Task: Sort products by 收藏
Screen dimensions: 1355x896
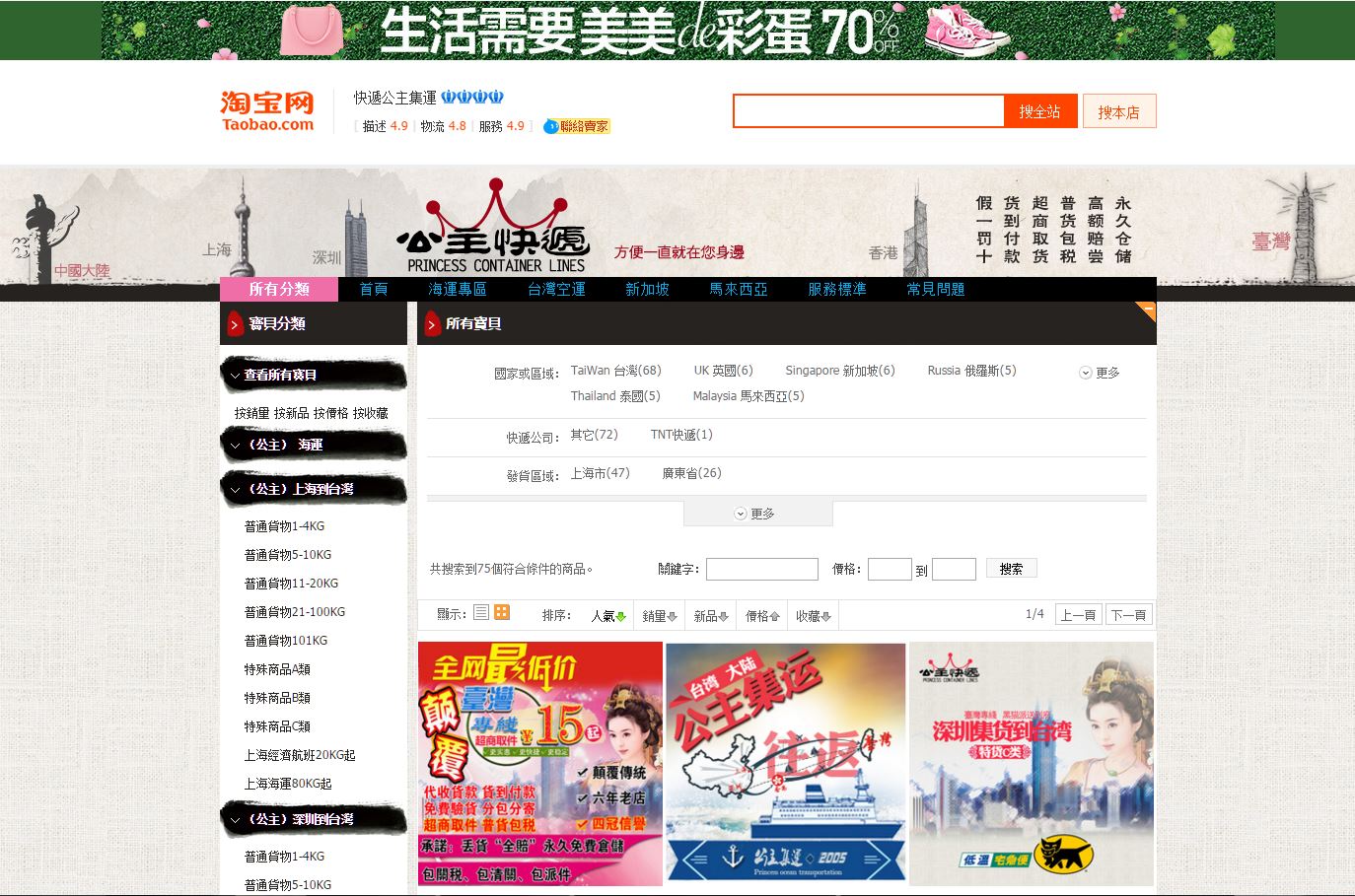Action: tap(814, 616)
